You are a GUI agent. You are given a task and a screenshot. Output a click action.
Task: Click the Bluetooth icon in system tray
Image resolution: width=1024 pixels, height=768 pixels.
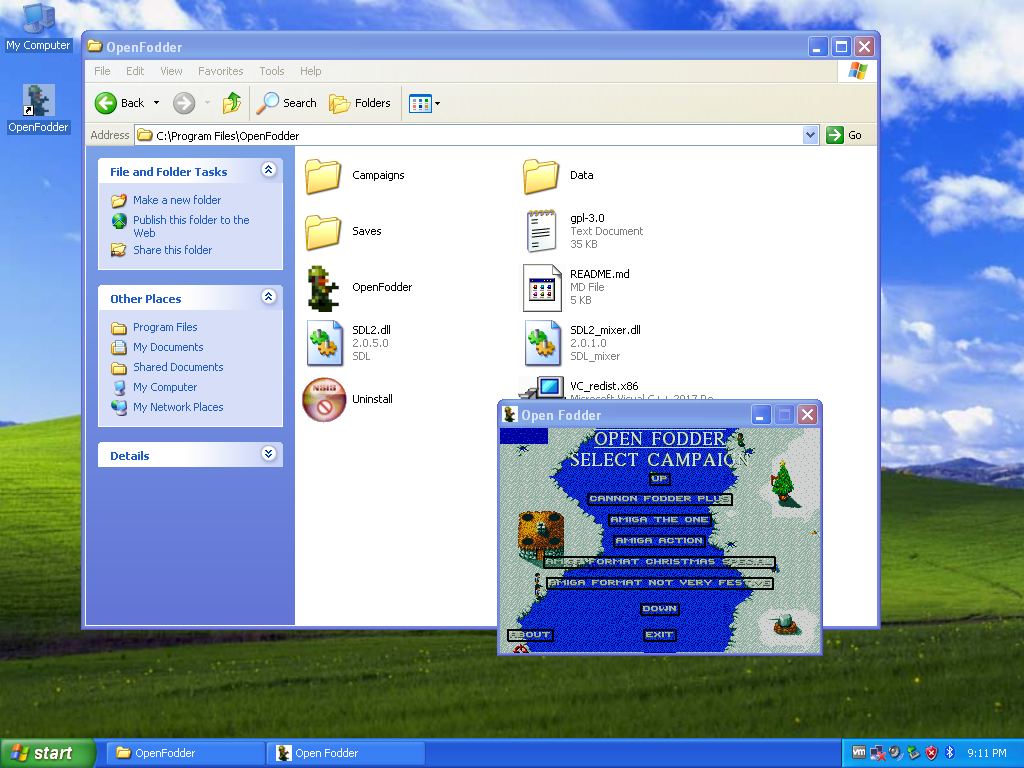[949, 753]
